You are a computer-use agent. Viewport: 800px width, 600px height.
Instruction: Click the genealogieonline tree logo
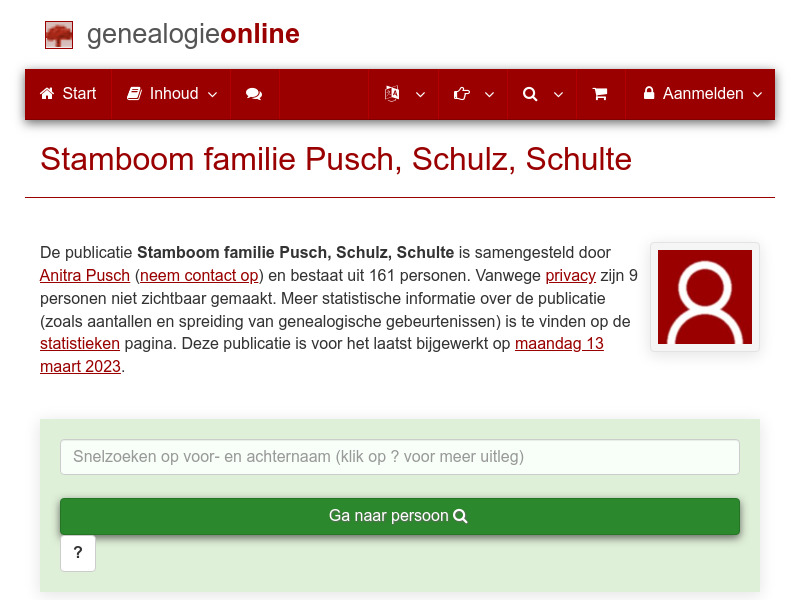(x=59, y=33)
